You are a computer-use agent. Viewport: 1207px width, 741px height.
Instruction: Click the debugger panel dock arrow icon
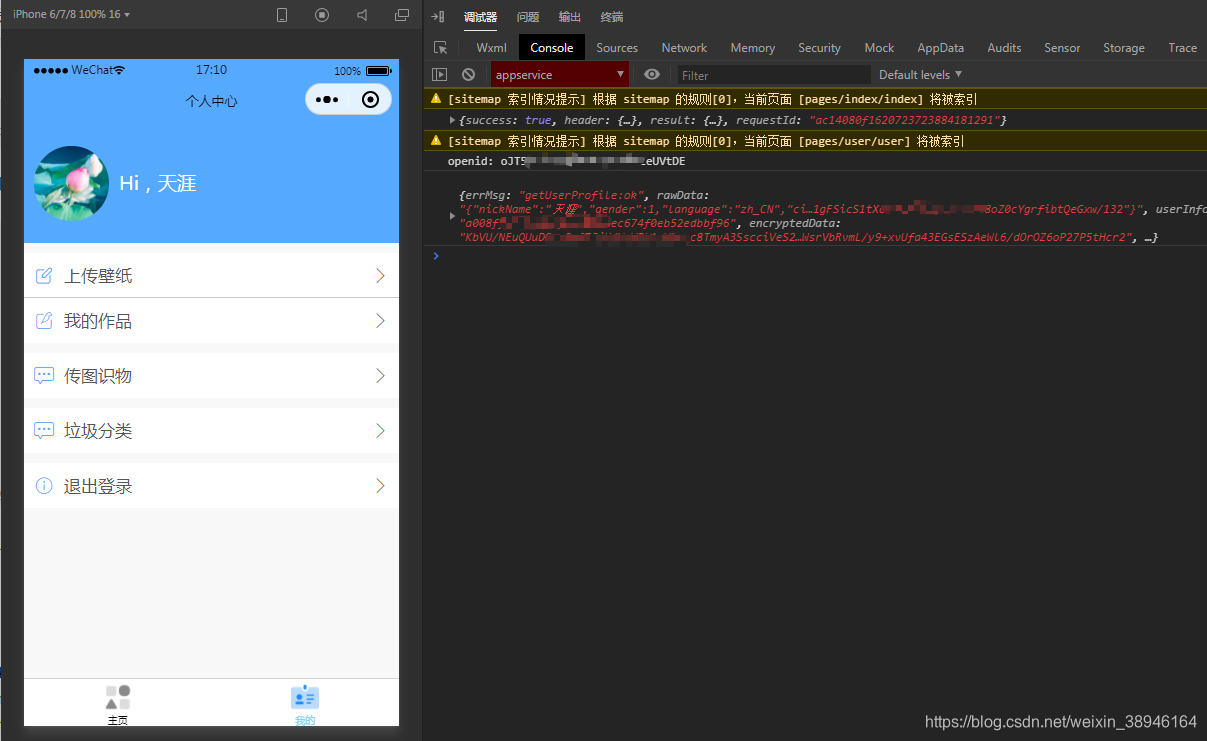coord(437,17)
